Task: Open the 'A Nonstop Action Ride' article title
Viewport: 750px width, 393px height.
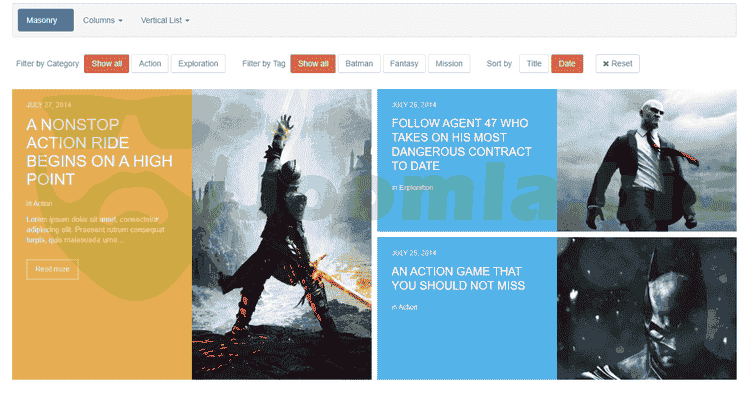Action: pos(99,152)
